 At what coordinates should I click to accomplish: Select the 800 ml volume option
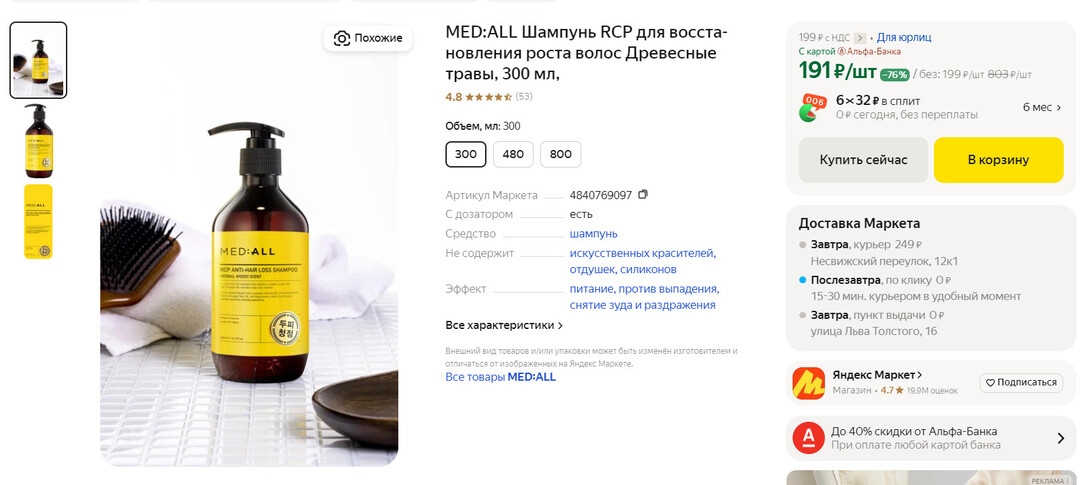(x=560, y=154)
